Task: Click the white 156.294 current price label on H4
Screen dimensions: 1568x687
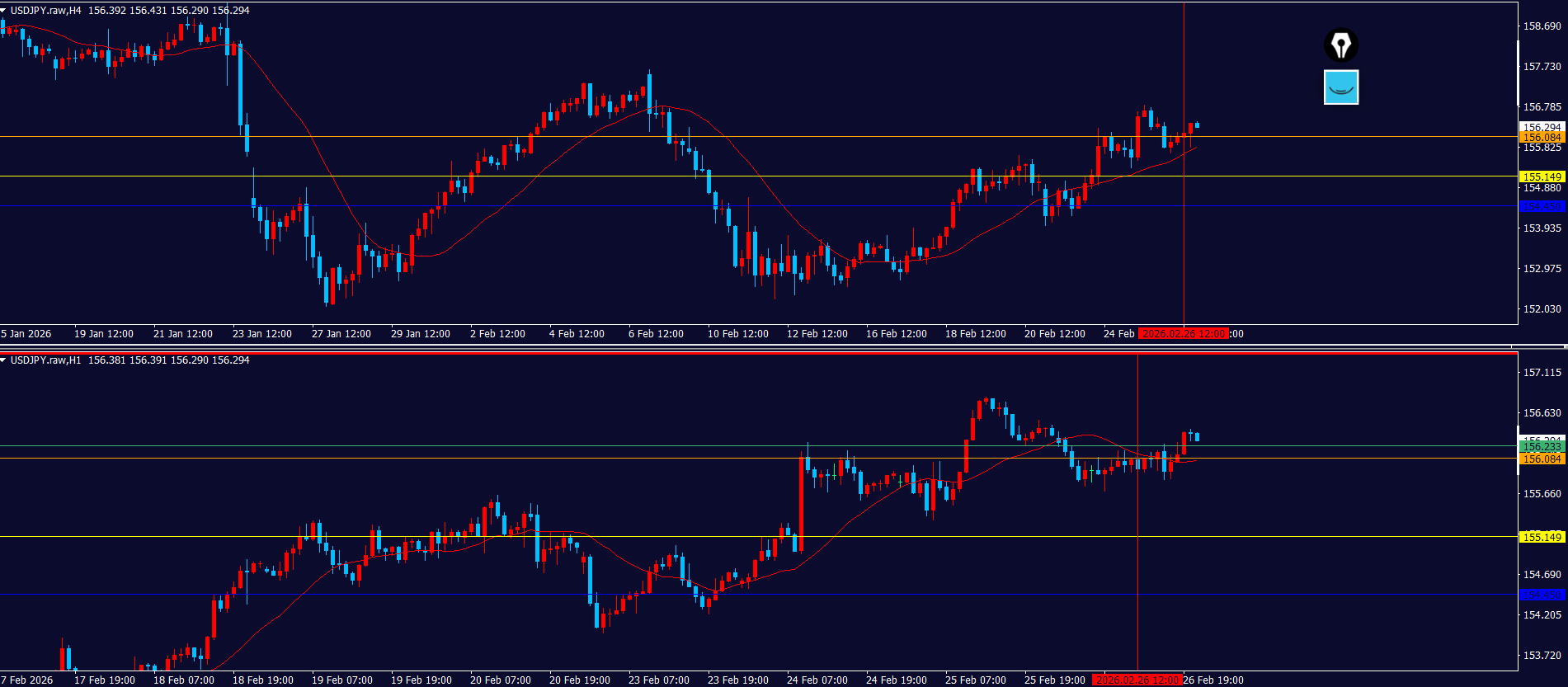Action: tap(1541, 127)
